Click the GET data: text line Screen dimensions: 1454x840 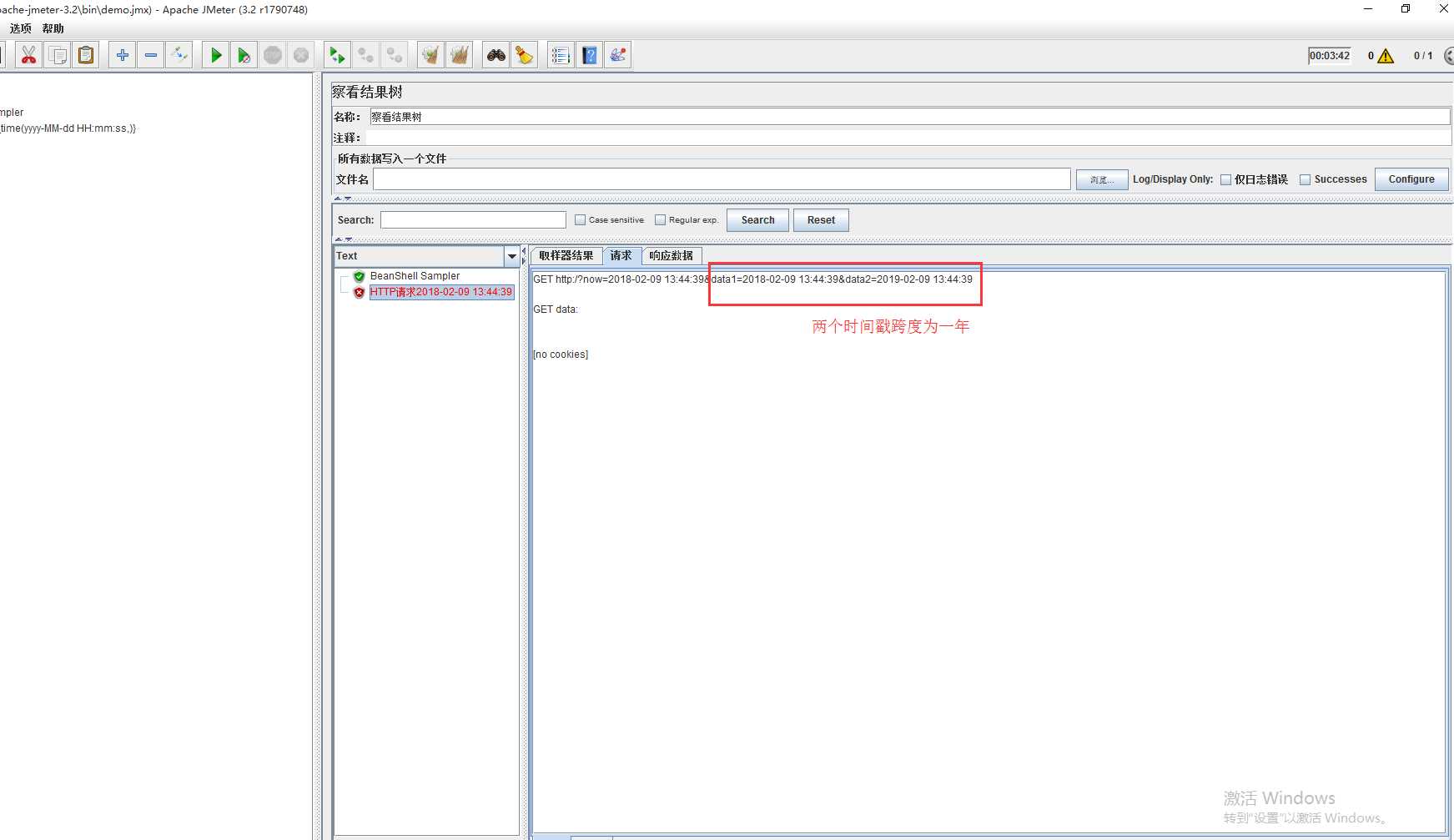coord(556,309)
